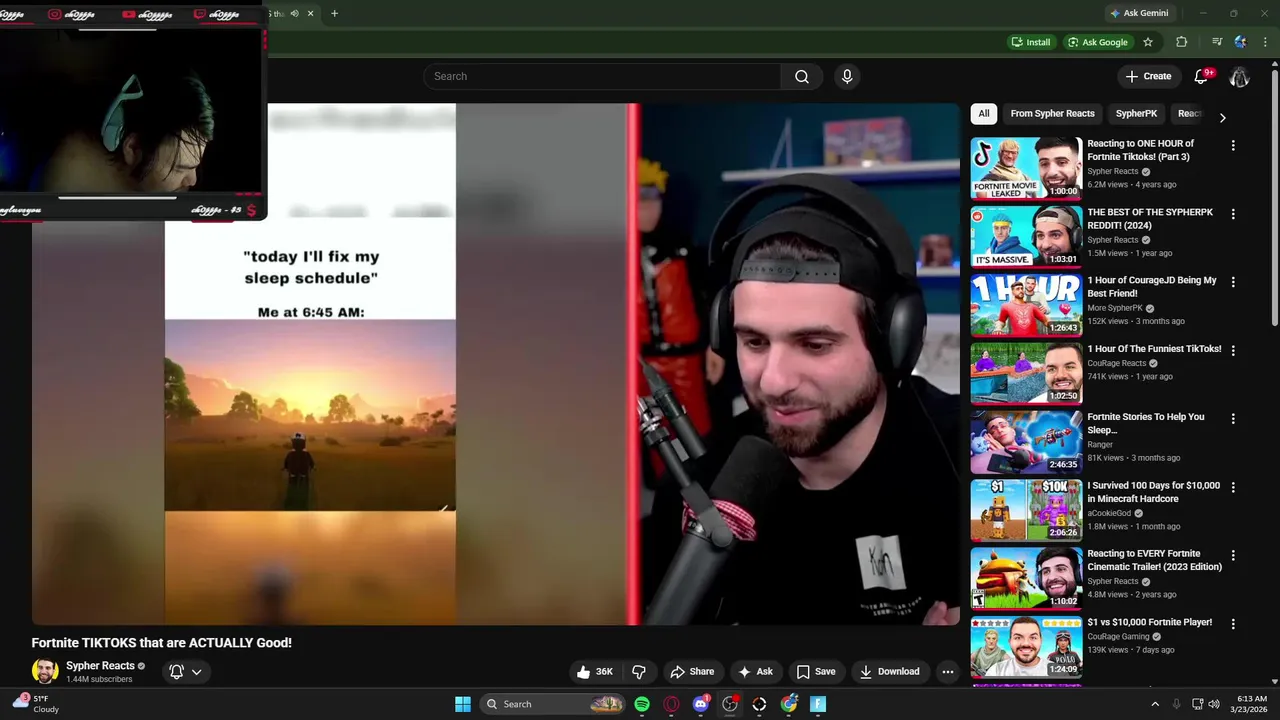This screenshot has width=1280, height=720.
Task: Like the video with 36K thumbs up
Action: [x=594, y=672]
